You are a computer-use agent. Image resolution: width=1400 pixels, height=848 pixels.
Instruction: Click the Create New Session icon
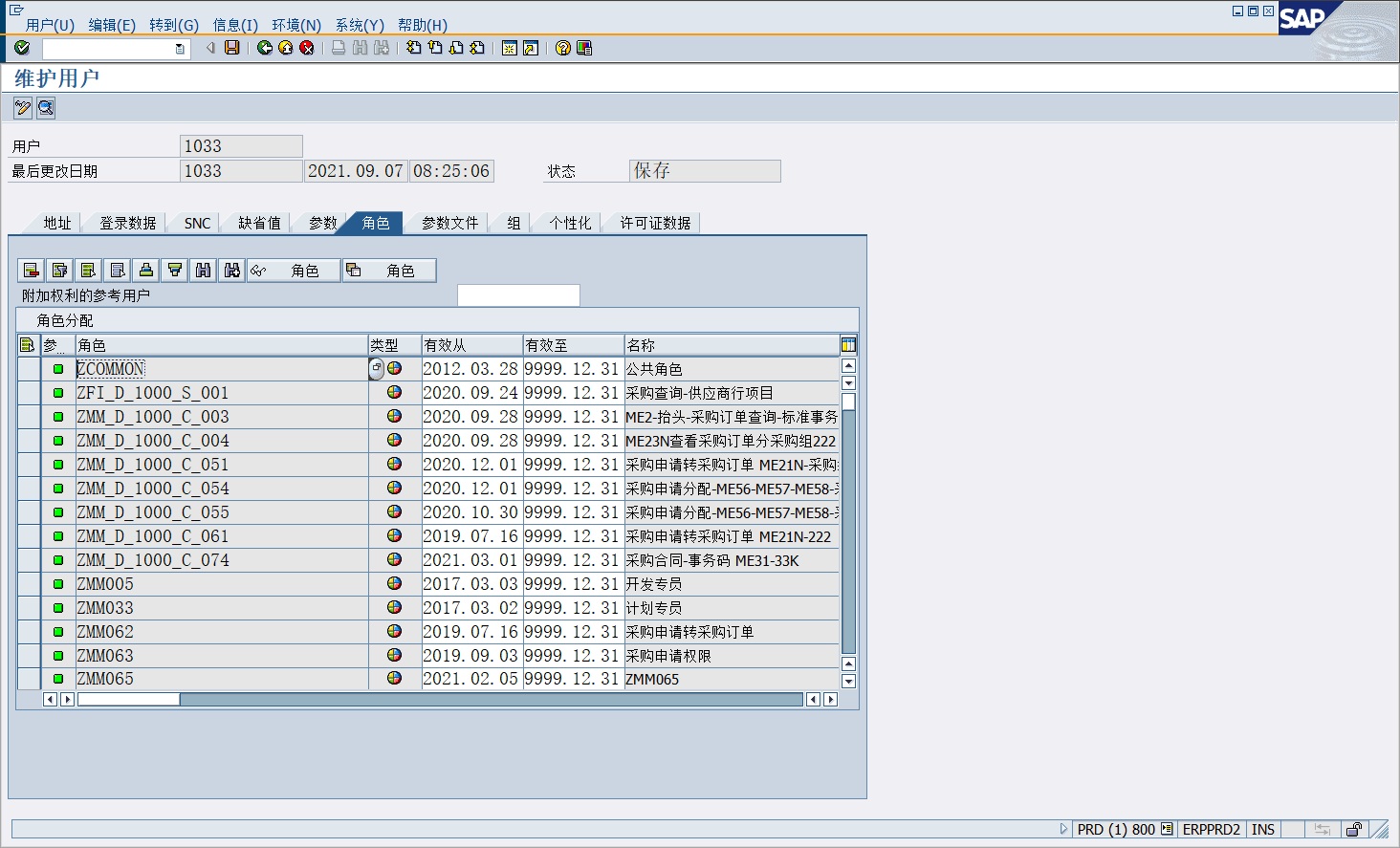pyautogui.click(x=509, y=48)
